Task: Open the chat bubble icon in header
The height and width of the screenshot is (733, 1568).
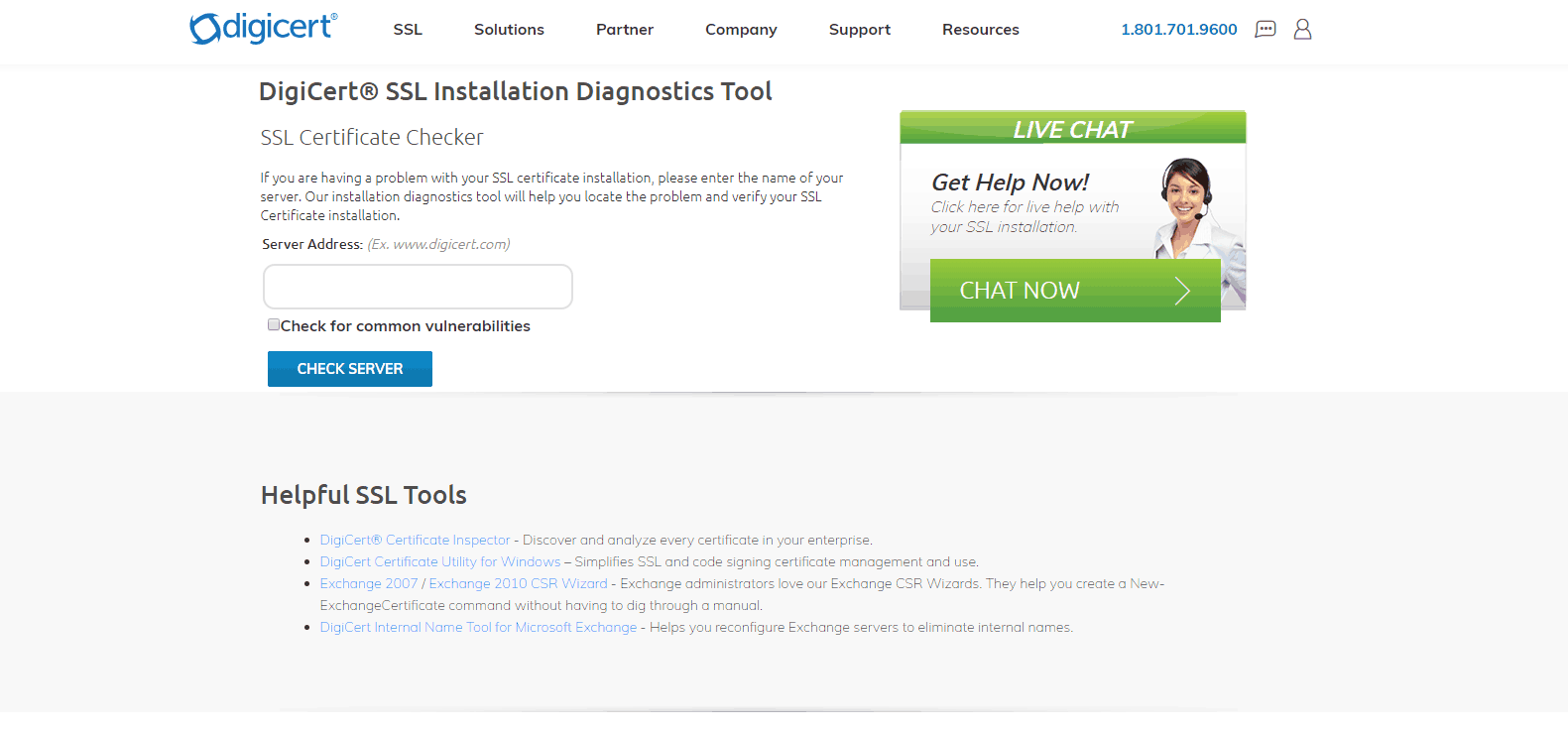Action: click(1266, 29)
